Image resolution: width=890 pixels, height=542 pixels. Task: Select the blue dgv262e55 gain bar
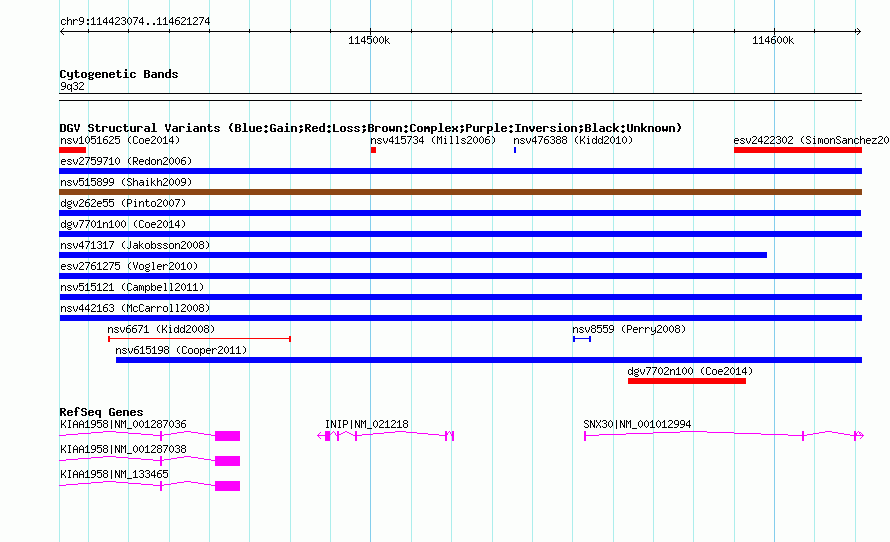(460, 213)
